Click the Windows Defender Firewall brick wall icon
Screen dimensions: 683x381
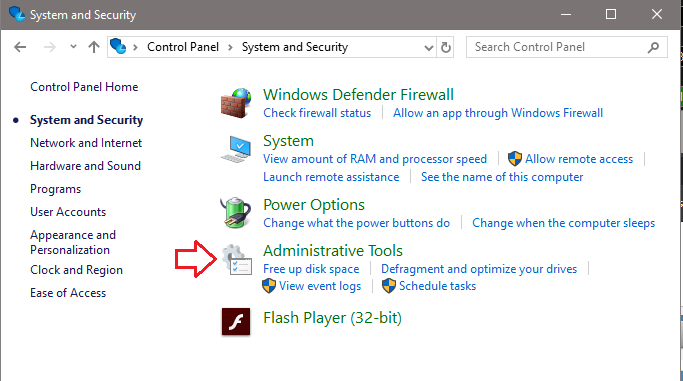click(236, 103)
